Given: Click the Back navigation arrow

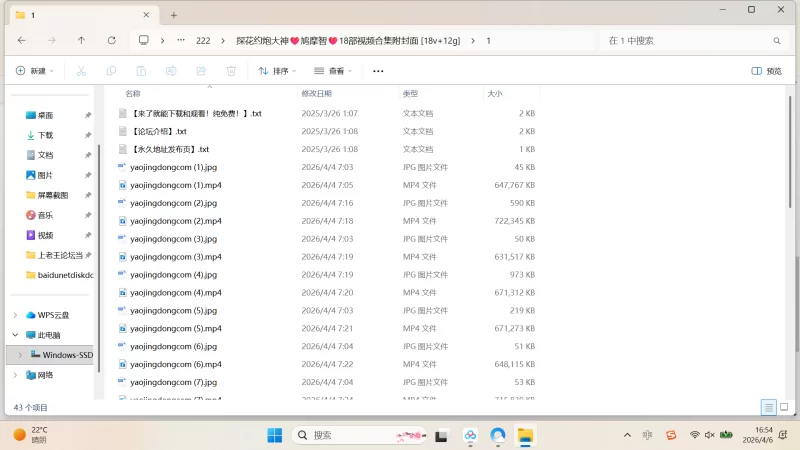Looking at the screenshot, I should click(22, 40).
